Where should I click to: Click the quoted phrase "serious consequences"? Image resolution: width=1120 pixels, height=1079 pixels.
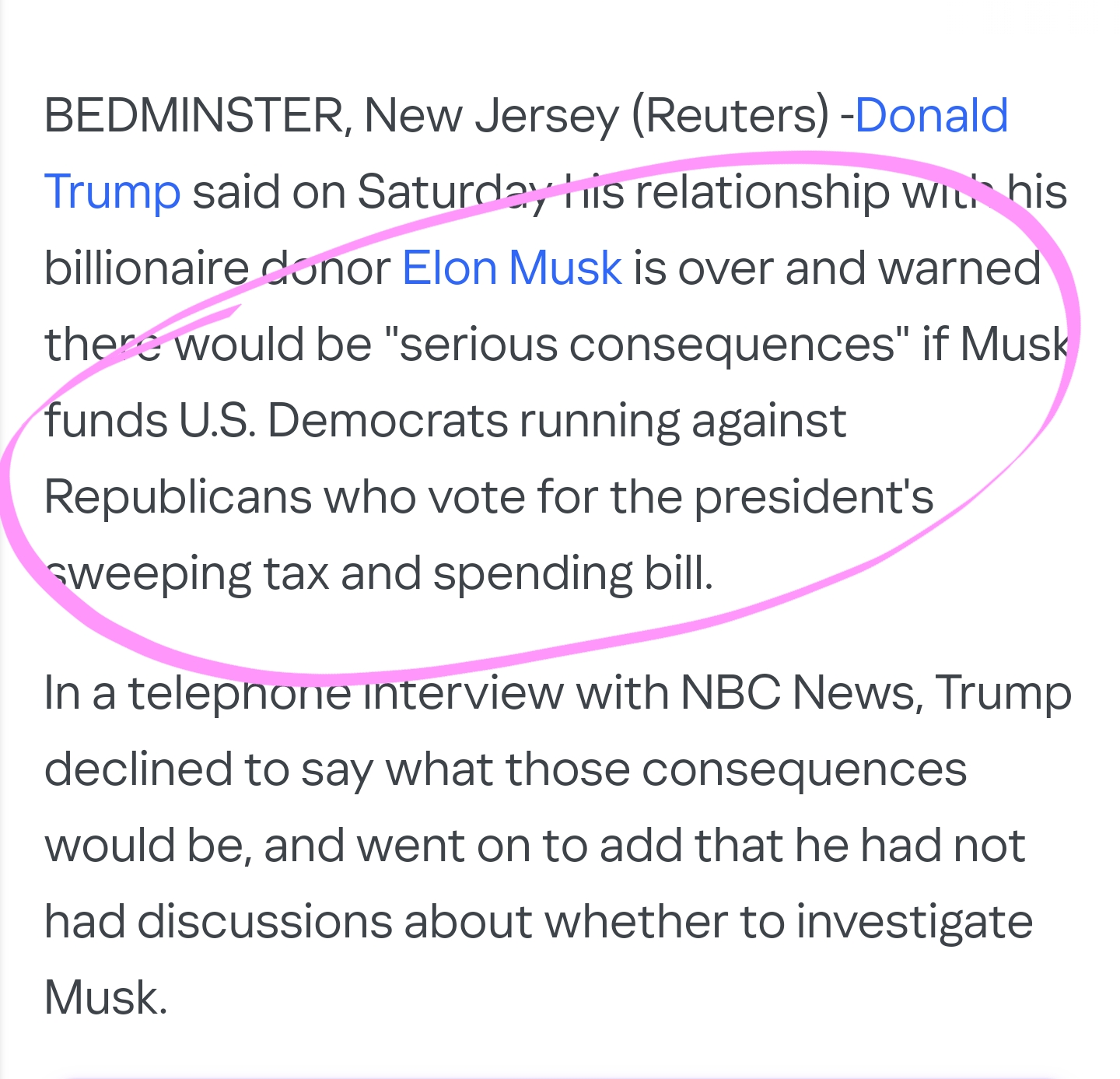(653, 345)
